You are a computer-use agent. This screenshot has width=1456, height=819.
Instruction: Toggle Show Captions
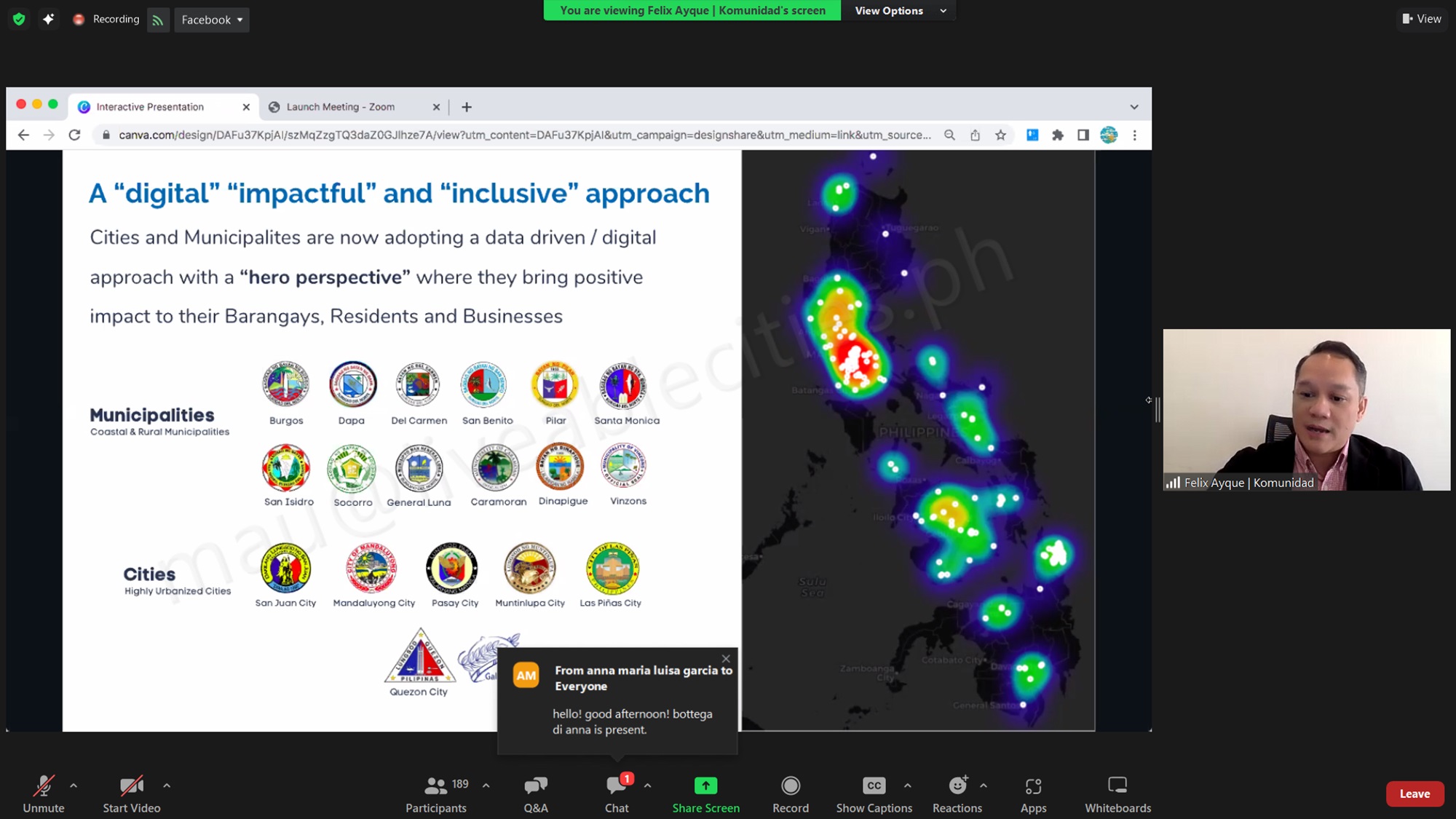(874, 794)
